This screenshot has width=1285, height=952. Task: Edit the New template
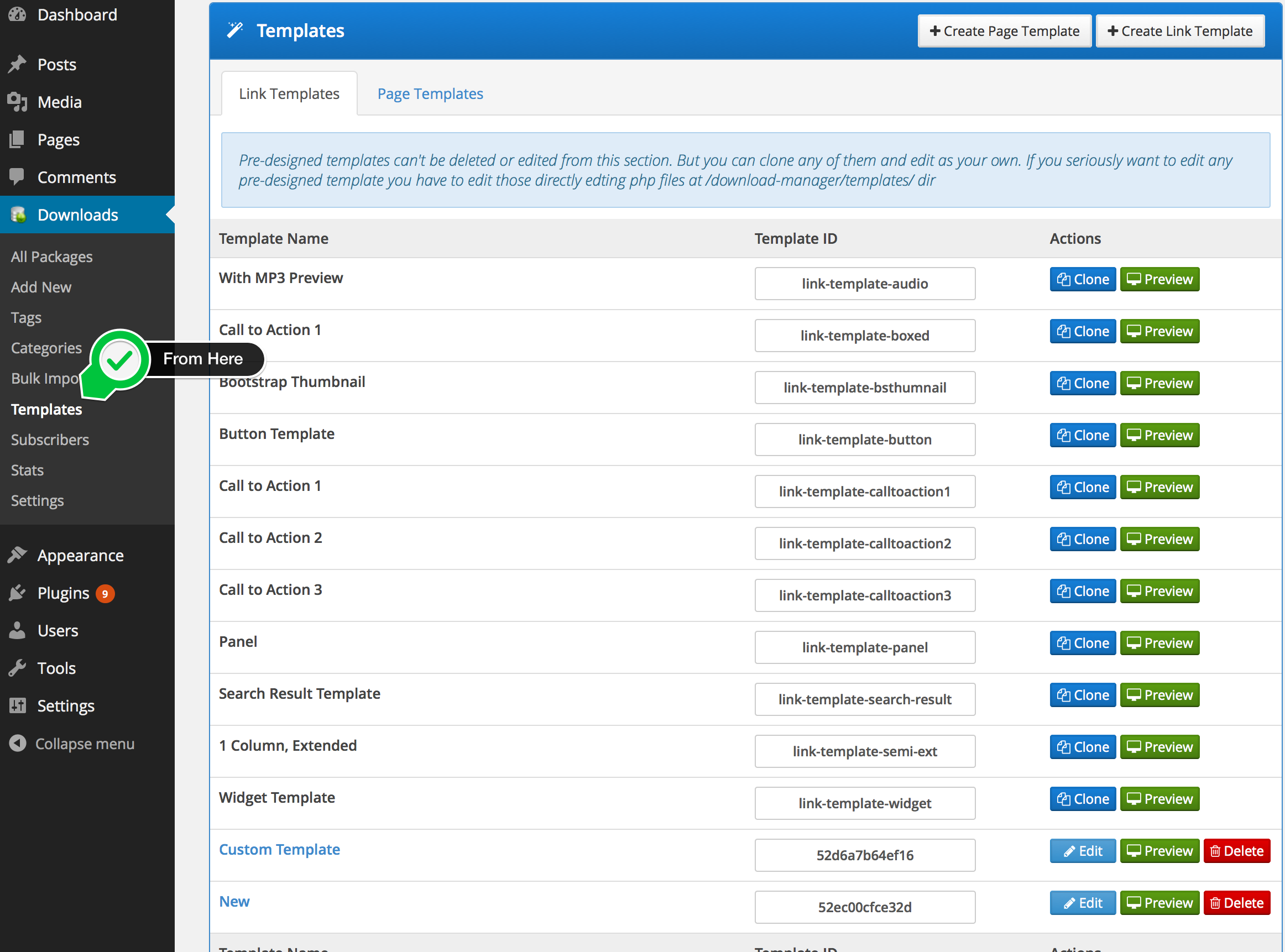tap(1083, 903)
